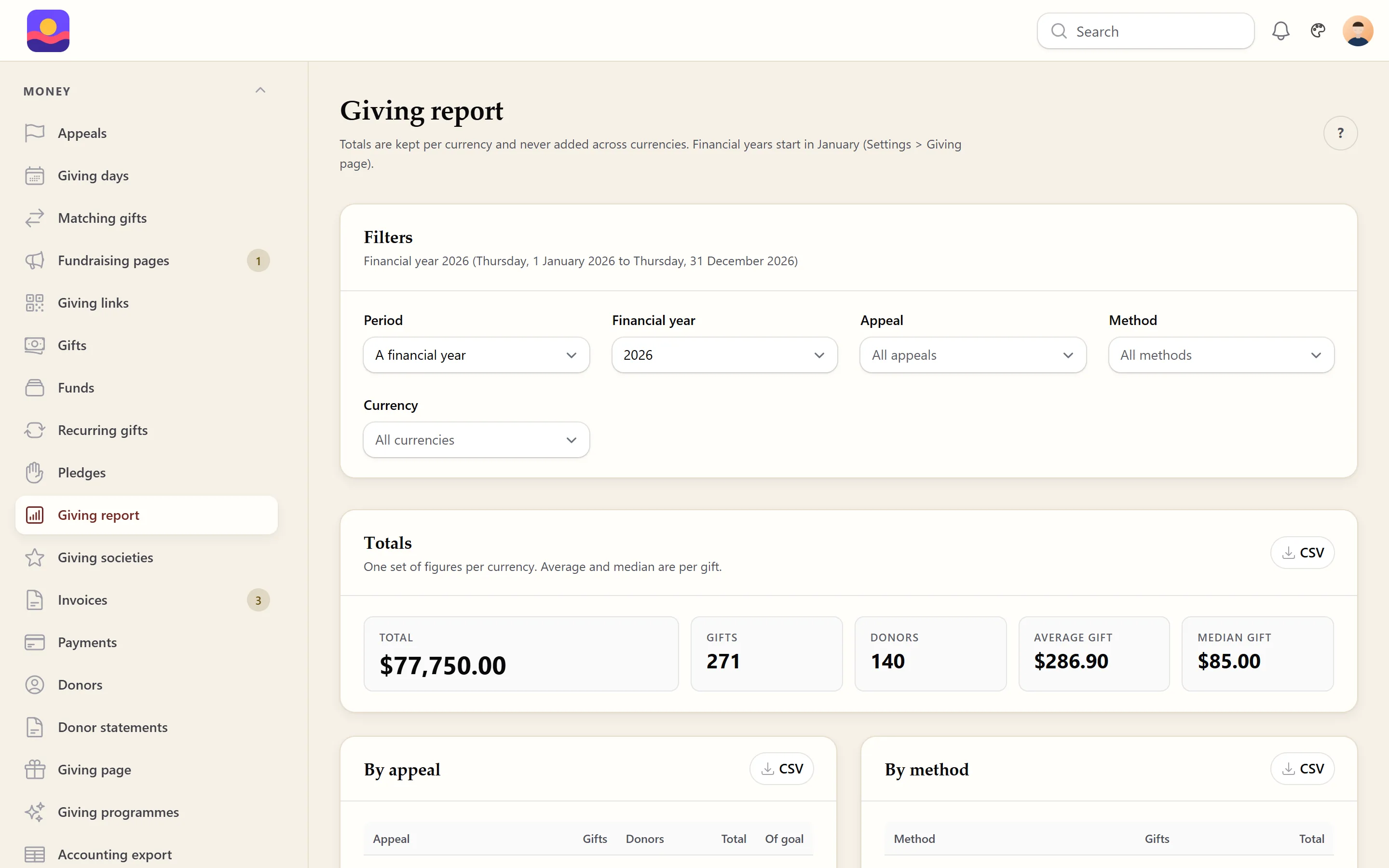Click the Appeals flag icon
Screen dimensions: 1389x868
(x=34, y=133)
